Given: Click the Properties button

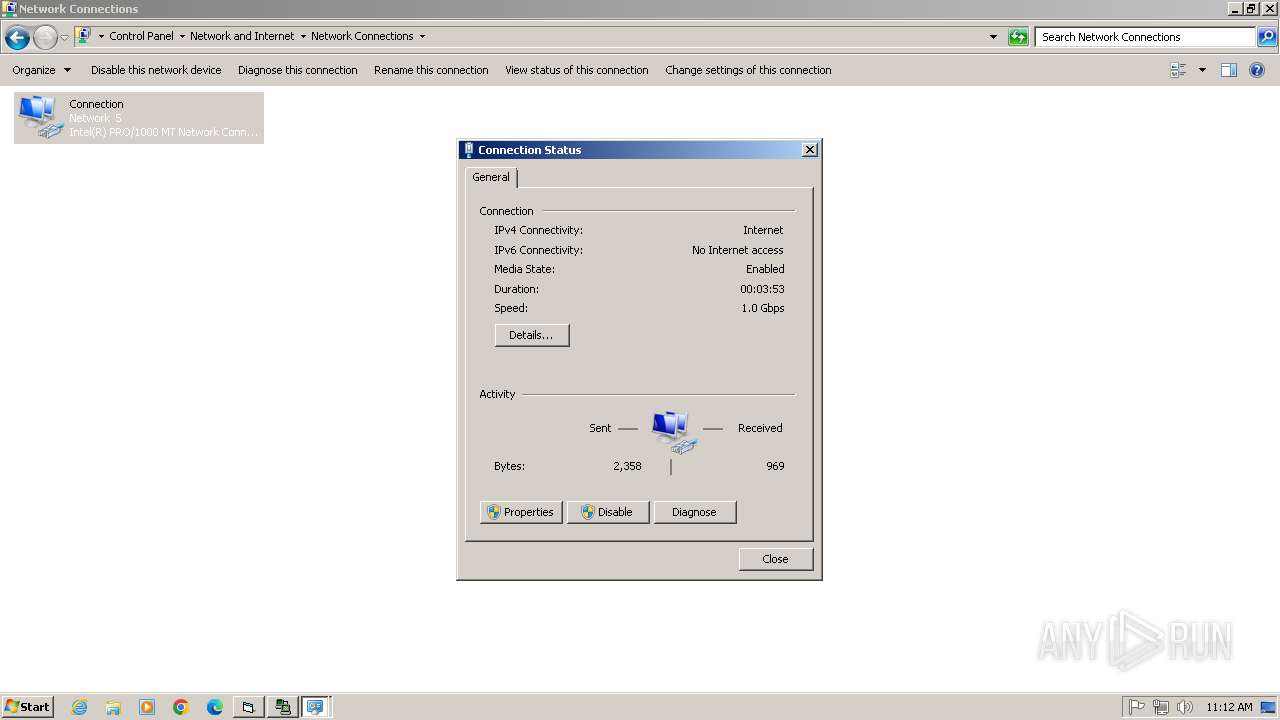Looking at the screenshot, I should coord(521,512).
